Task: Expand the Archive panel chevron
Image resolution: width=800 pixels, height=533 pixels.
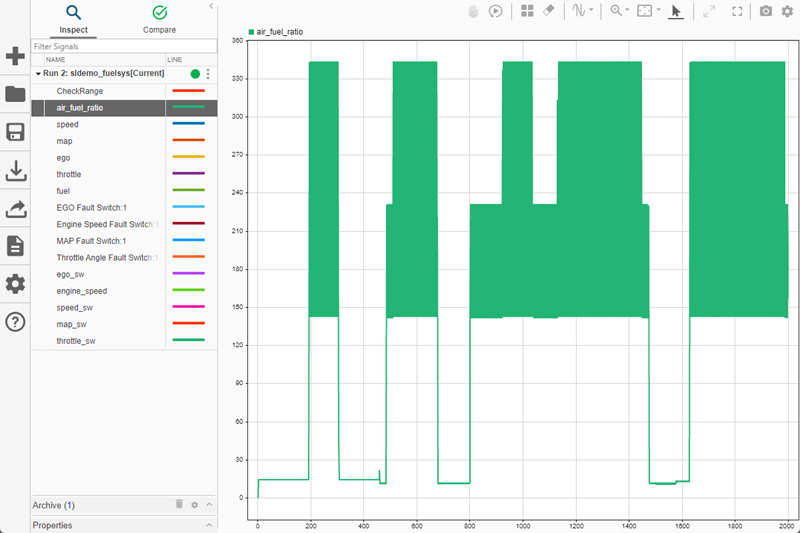Action: point(209,504)
